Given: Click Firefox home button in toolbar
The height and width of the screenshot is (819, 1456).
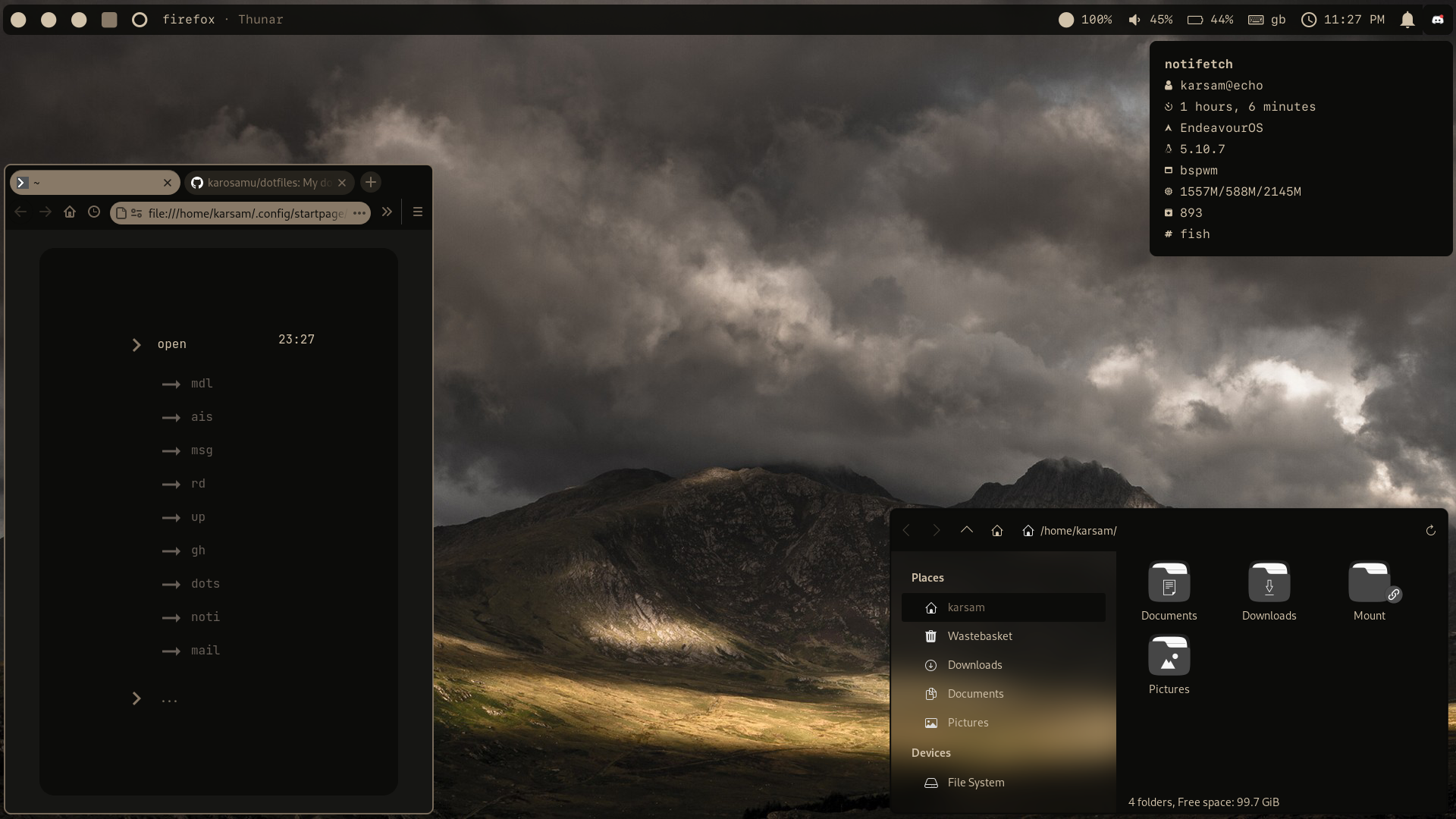Looking at the screenshot, I should [x=70, y=212].
